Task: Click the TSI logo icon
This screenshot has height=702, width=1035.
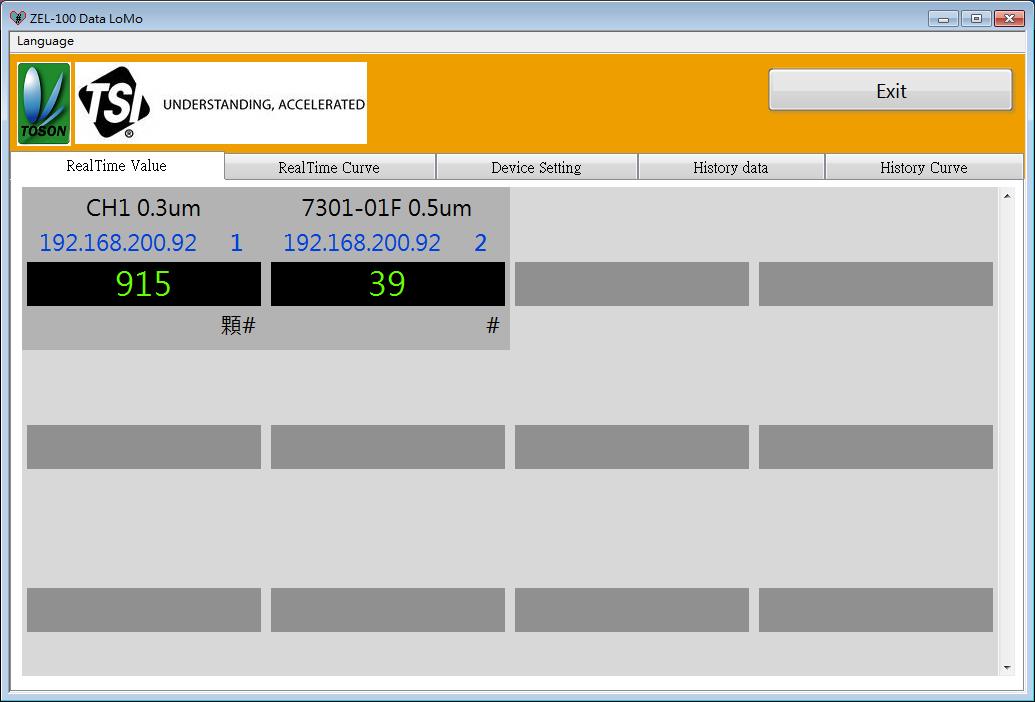Action: [113, 101]
